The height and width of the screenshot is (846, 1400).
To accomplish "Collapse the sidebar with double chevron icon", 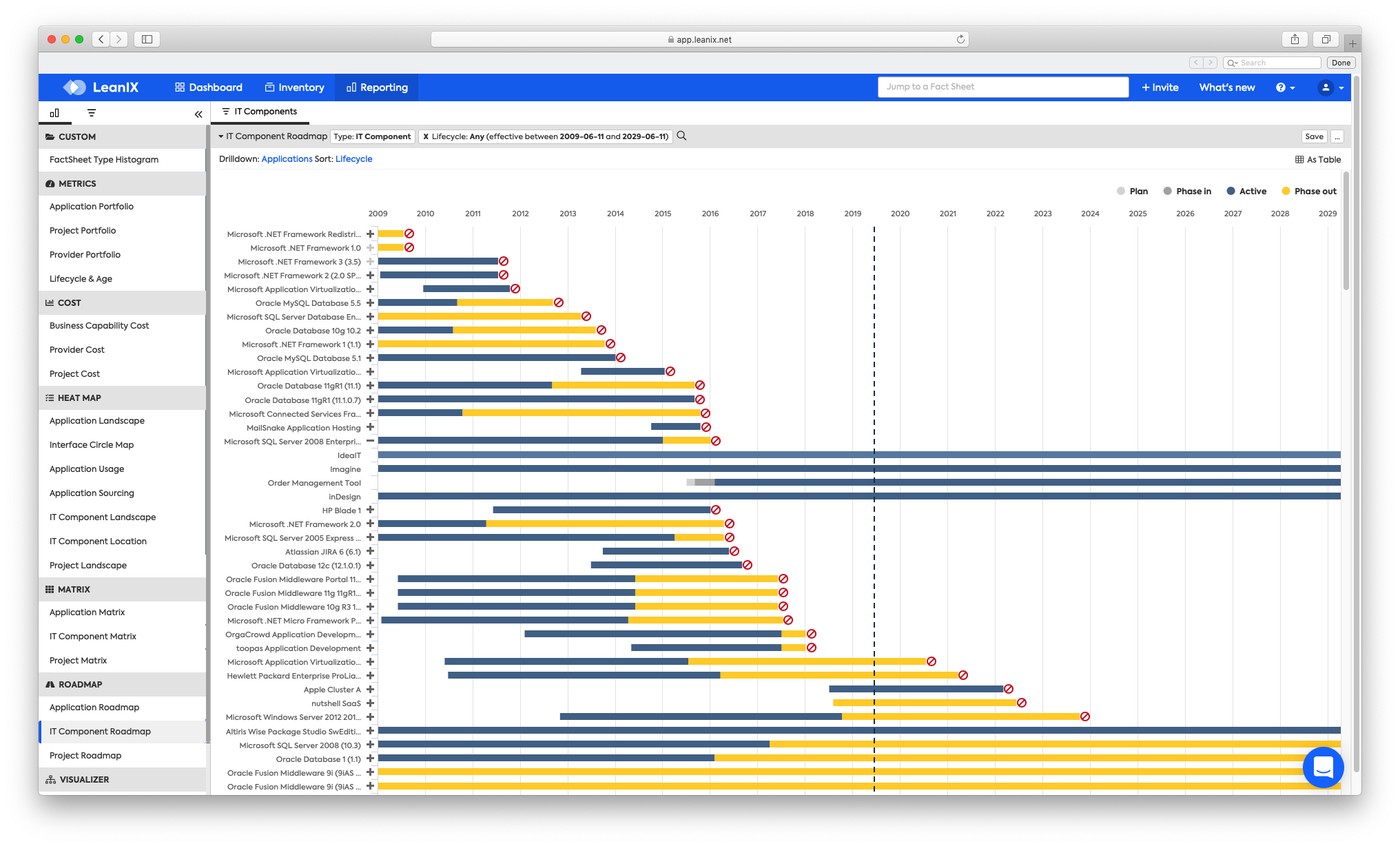I will pos(198,114).
